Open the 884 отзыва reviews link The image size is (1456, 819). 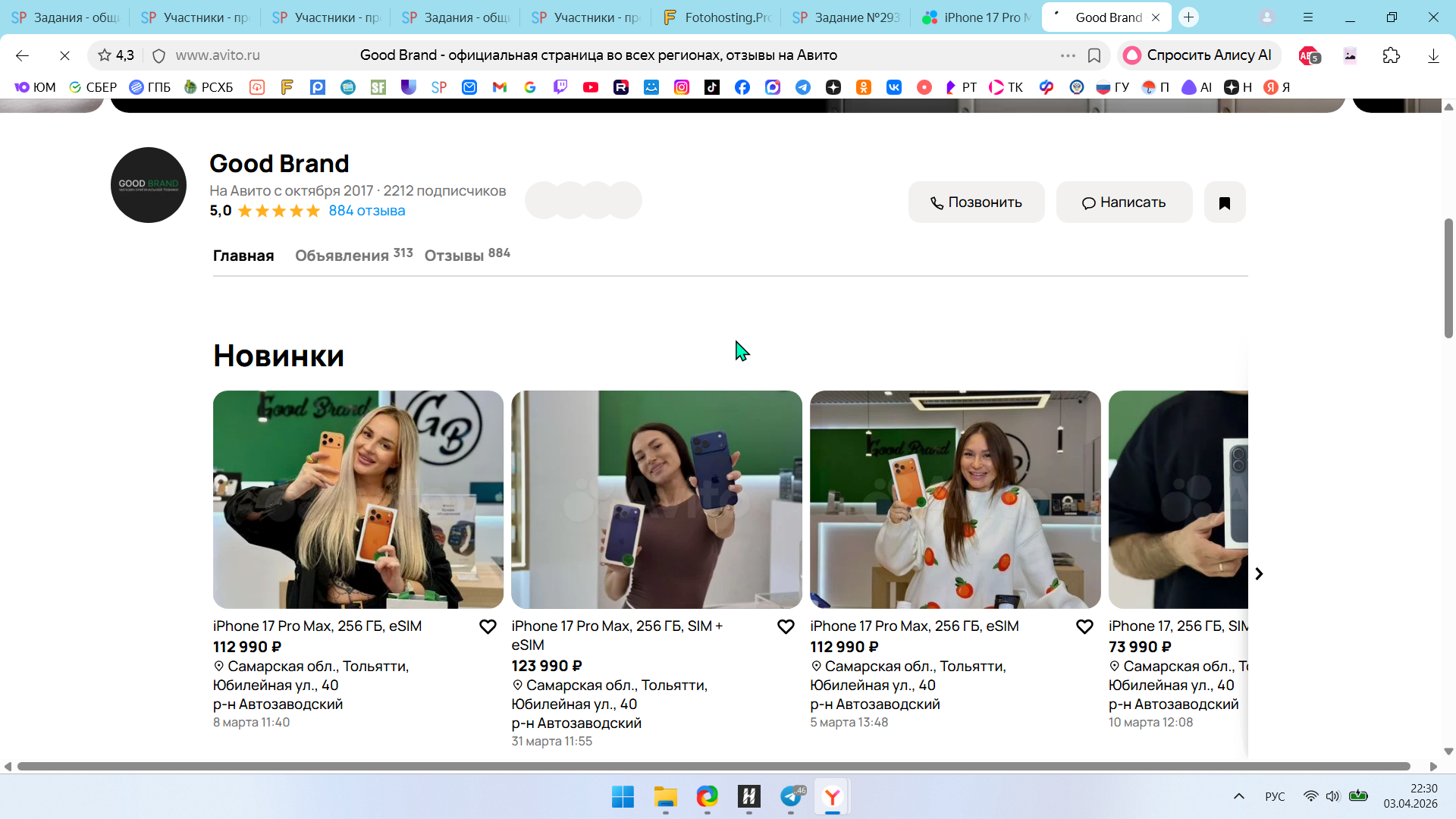point(366,211)
